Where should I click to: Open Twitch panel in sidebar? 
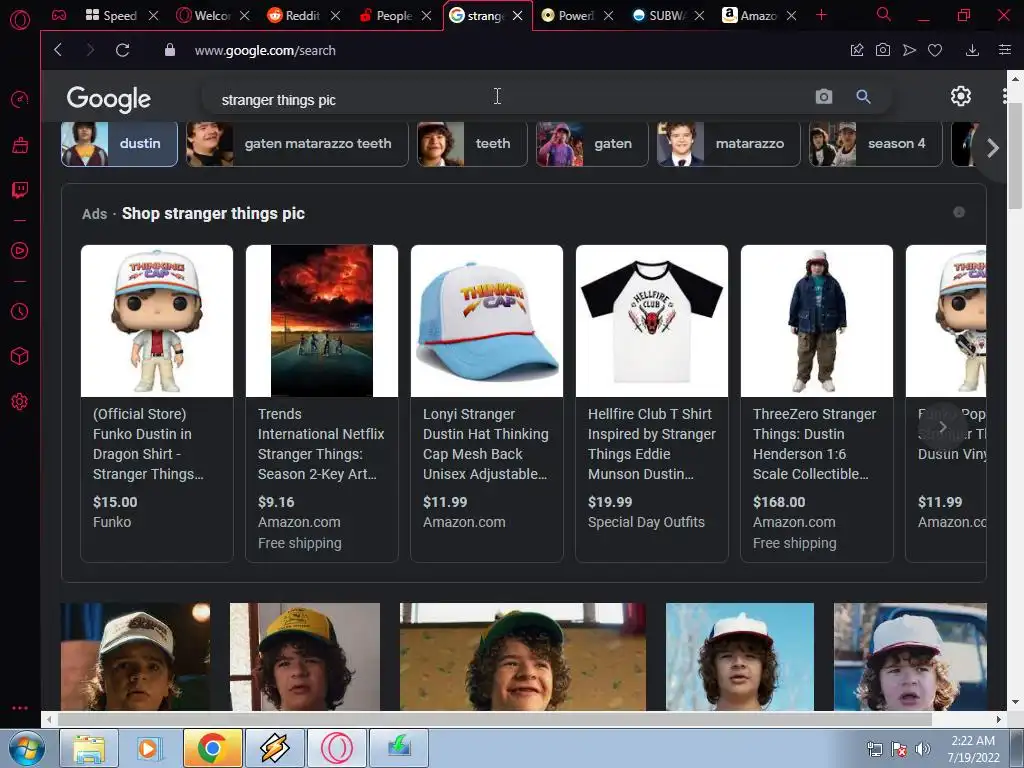click(20, 190)
